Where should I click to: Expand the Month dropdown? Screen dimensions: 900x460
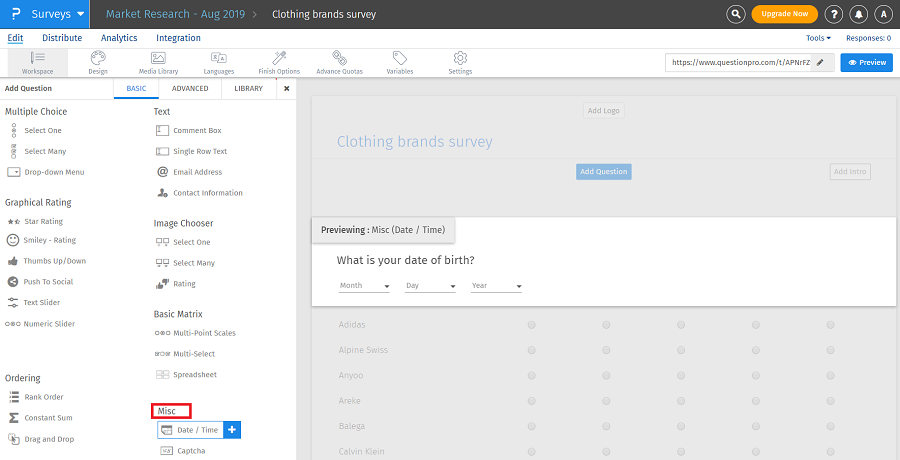(364, 286)
